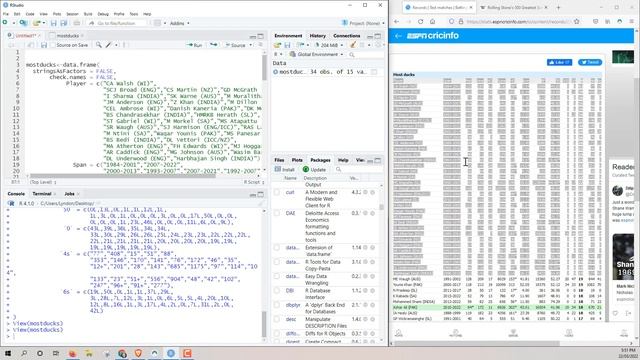This screenshot has width=640, height=360.
Task: Click in Go to file/function field
Action: tap(117, 23)
